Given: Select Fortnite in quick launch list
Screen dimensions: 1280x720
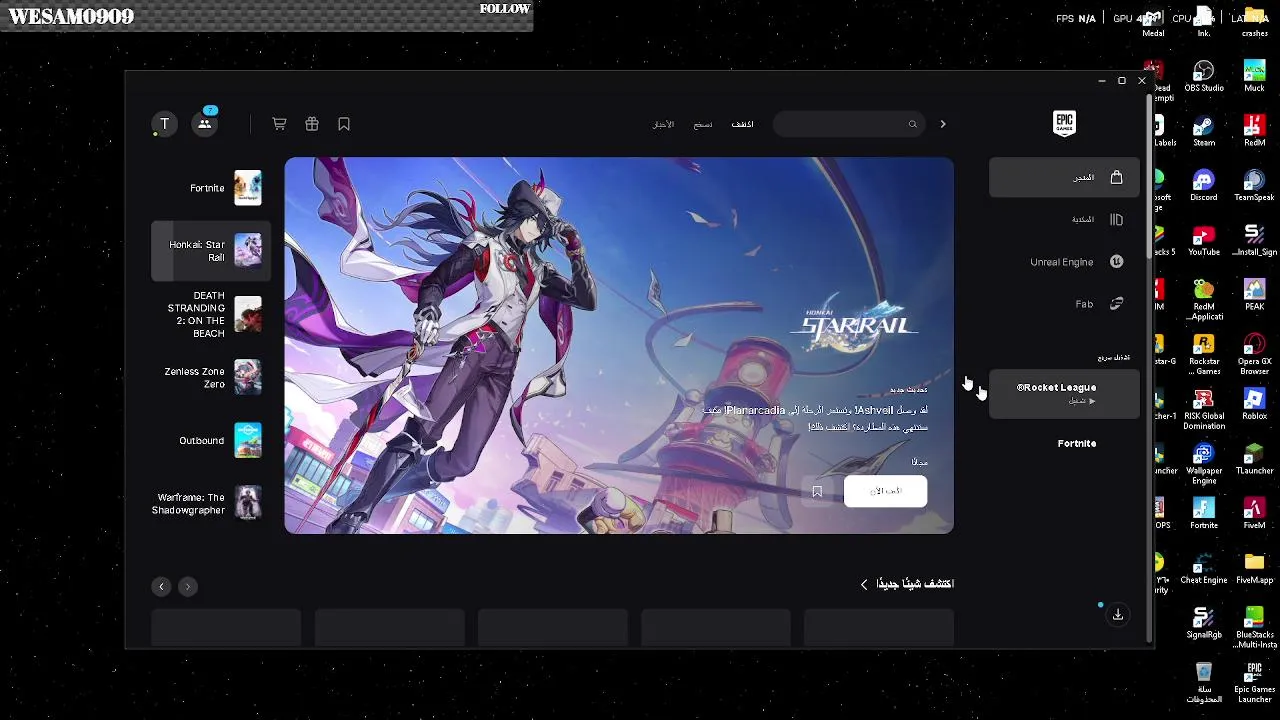Looking at the screenshot, I should click(x=1077, y=443).
